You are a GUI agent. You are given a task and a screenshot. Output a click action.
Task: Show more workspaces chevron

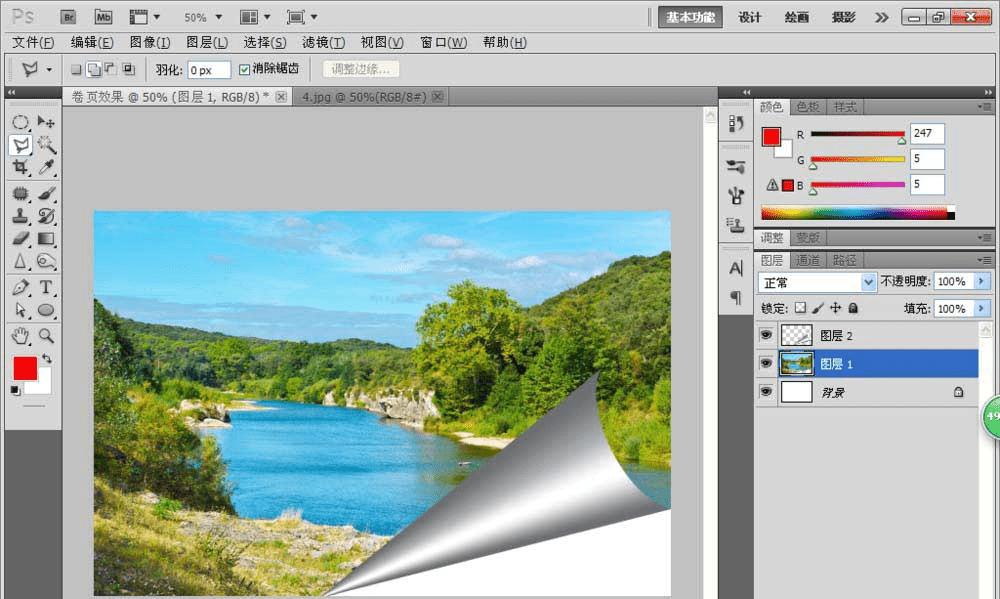coord(881,17)
